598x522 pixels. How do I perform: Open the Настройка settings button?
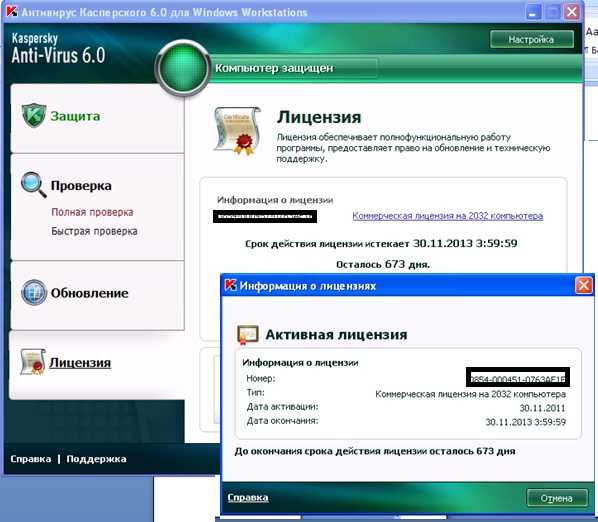[532, 39]
